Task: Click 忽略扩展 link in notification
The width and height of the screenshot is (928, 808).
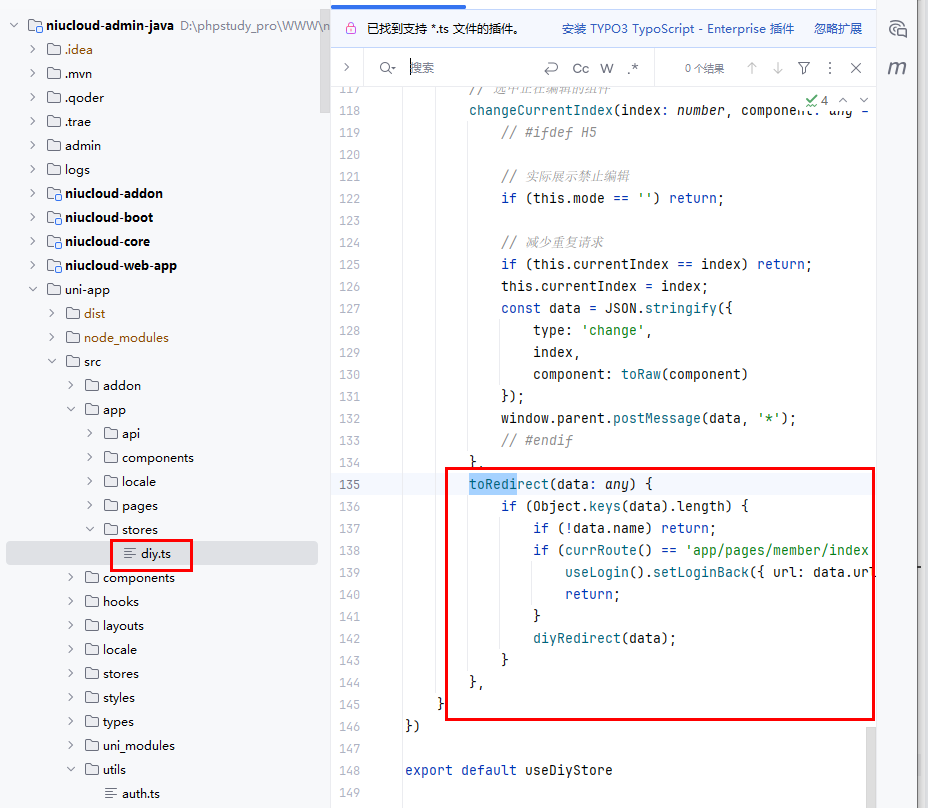Action: pyautogui.click(x=838, y=29)
